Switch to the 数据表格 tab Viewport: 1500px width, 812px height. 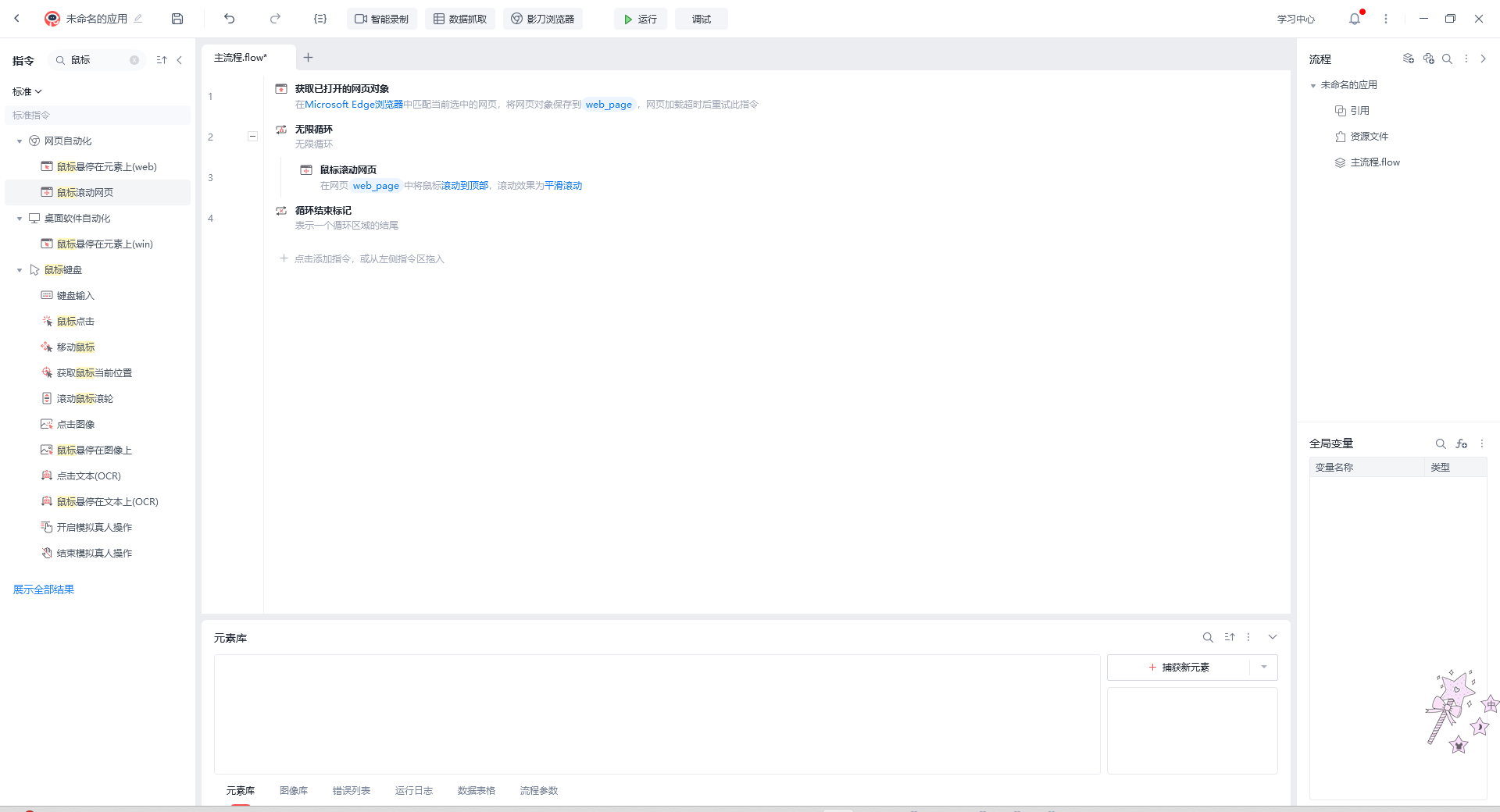point(477,791)
